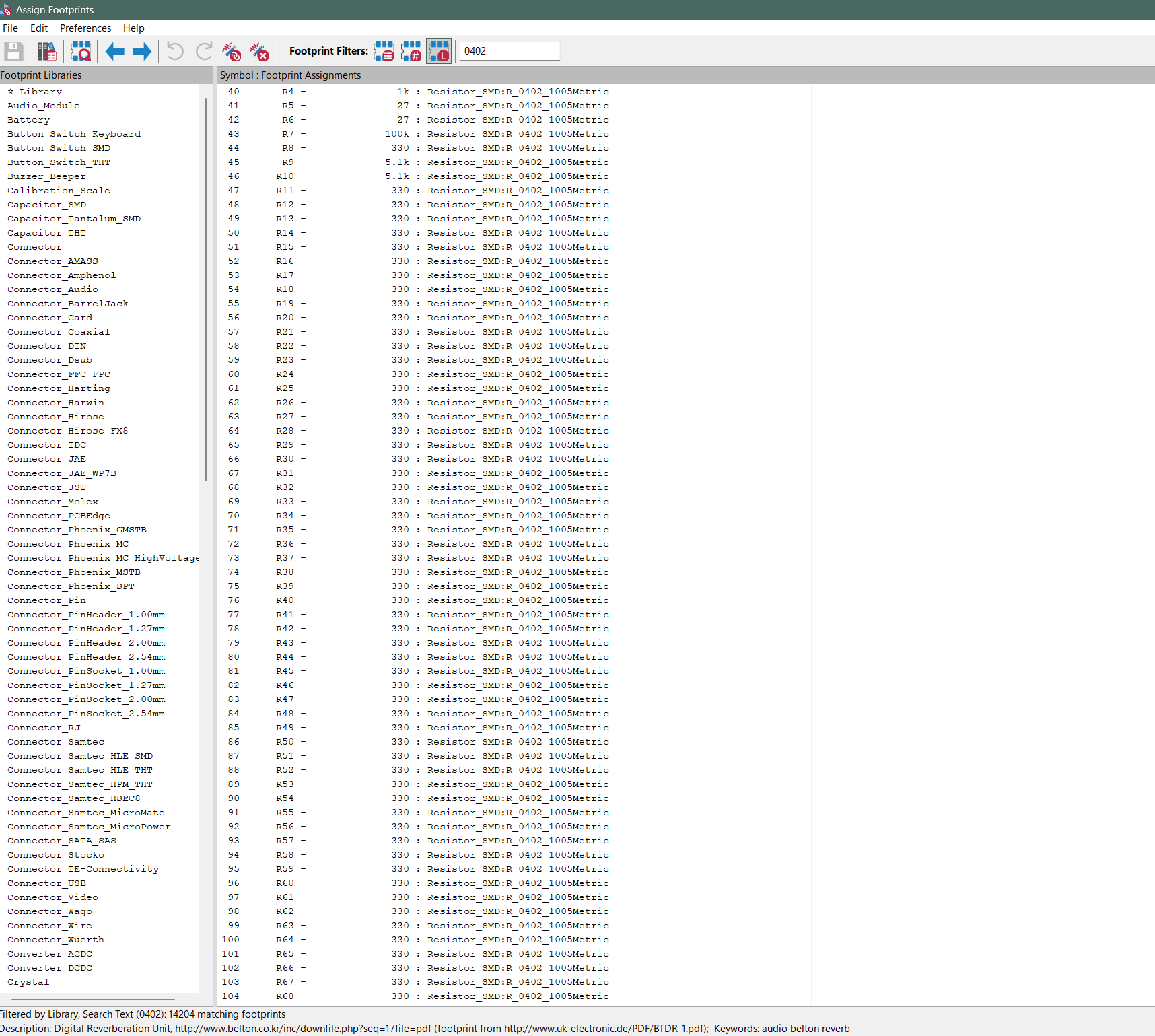Click the delete all footprint associations icon
1155x1036 pixels.
(259, 51)
